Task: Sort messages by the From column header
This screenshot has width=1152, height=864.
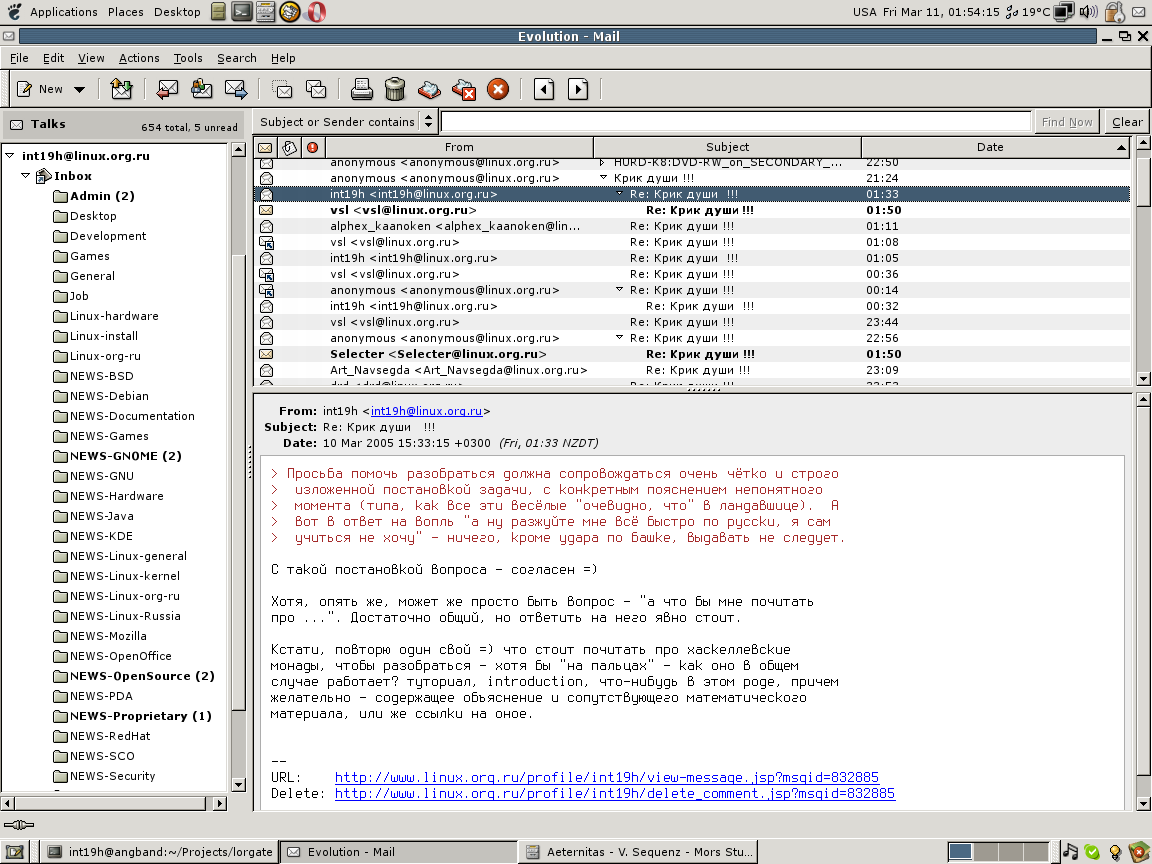Action: pyautogui.click(x=459, y=148)
